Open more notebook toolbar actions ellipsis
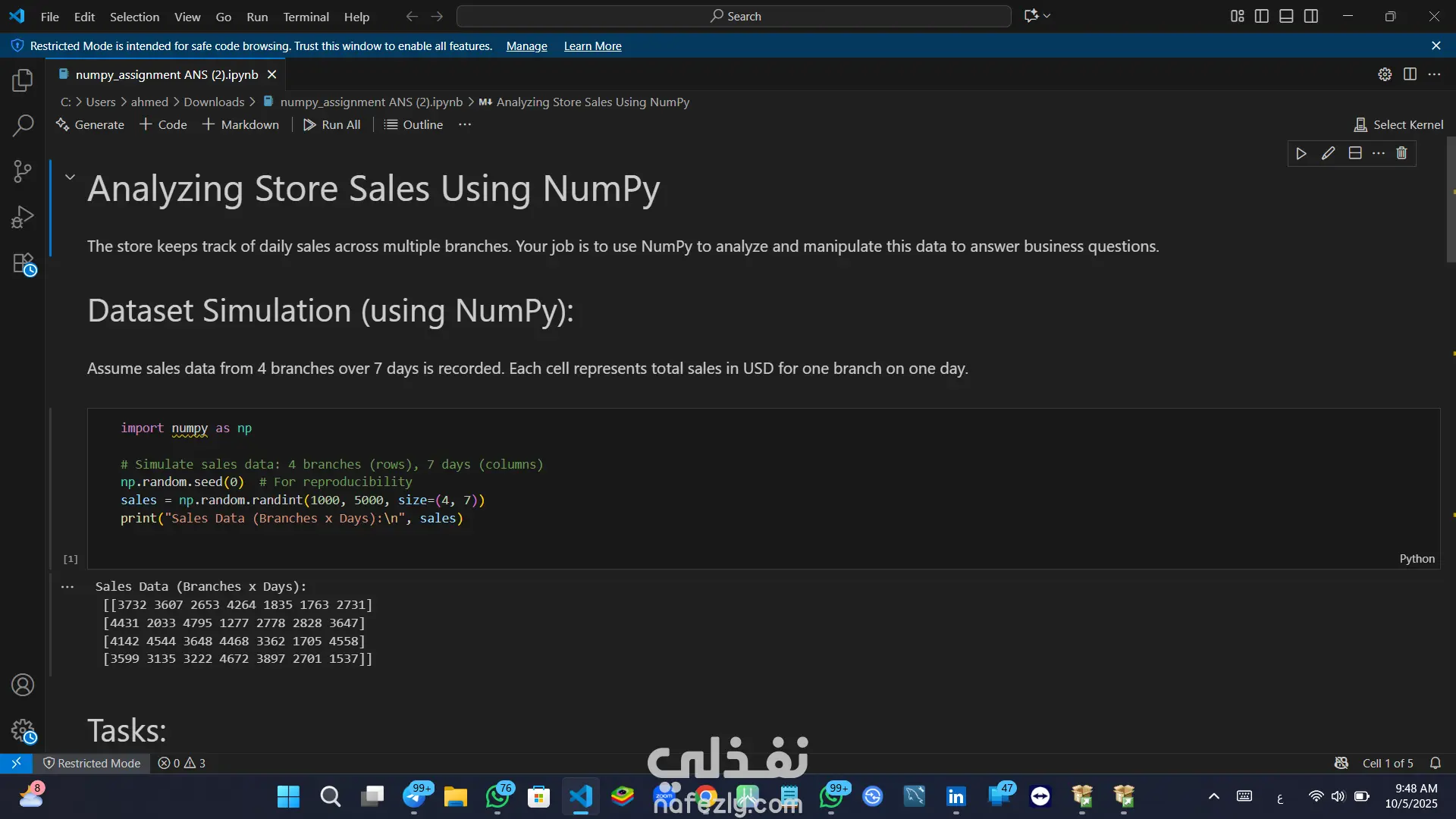The width and height of the screenshot is (1456, 819). coord(465,124)
